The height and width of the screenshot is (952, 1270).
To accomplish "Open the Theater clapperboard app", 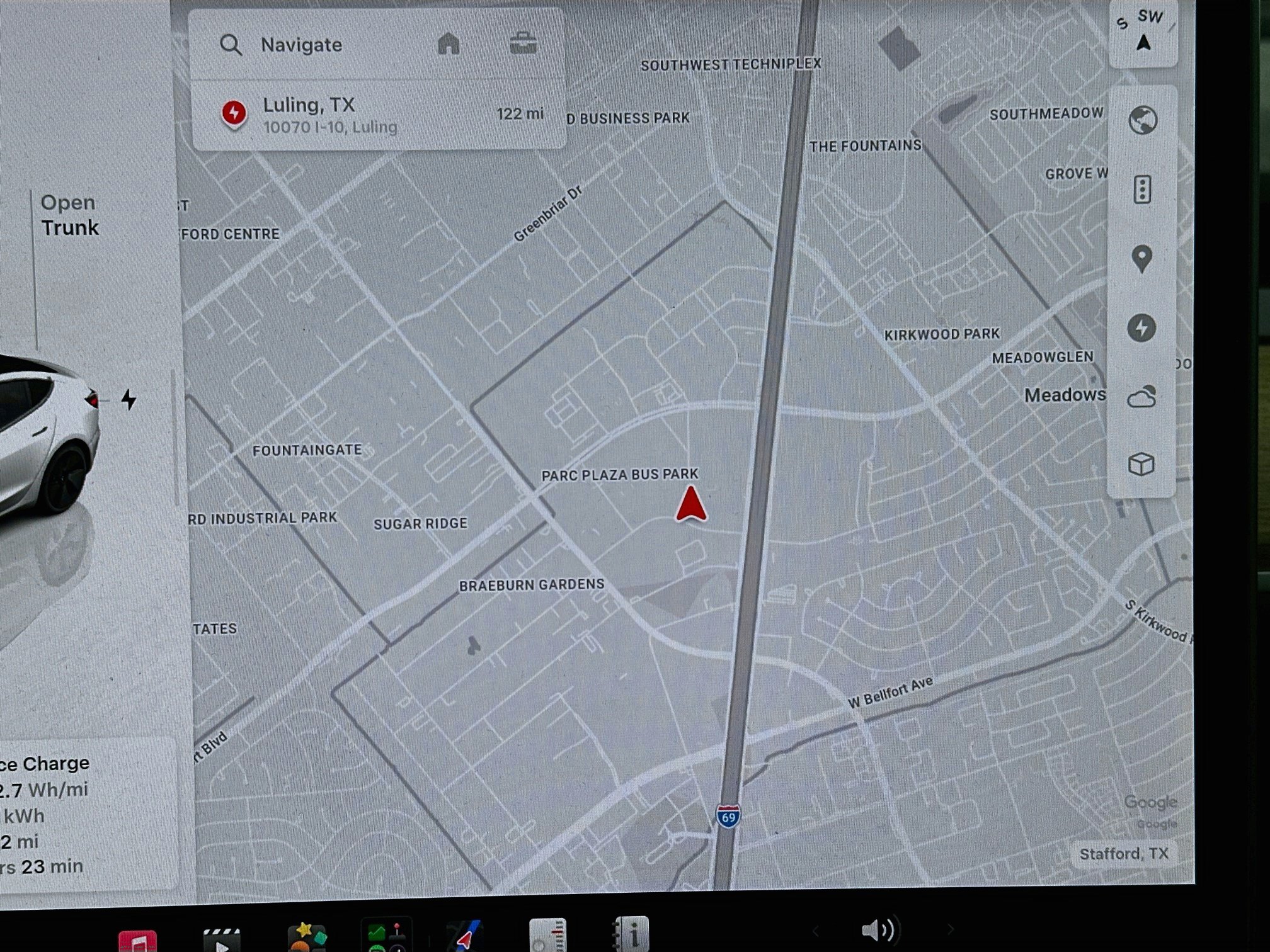I will tap(222, 941).
